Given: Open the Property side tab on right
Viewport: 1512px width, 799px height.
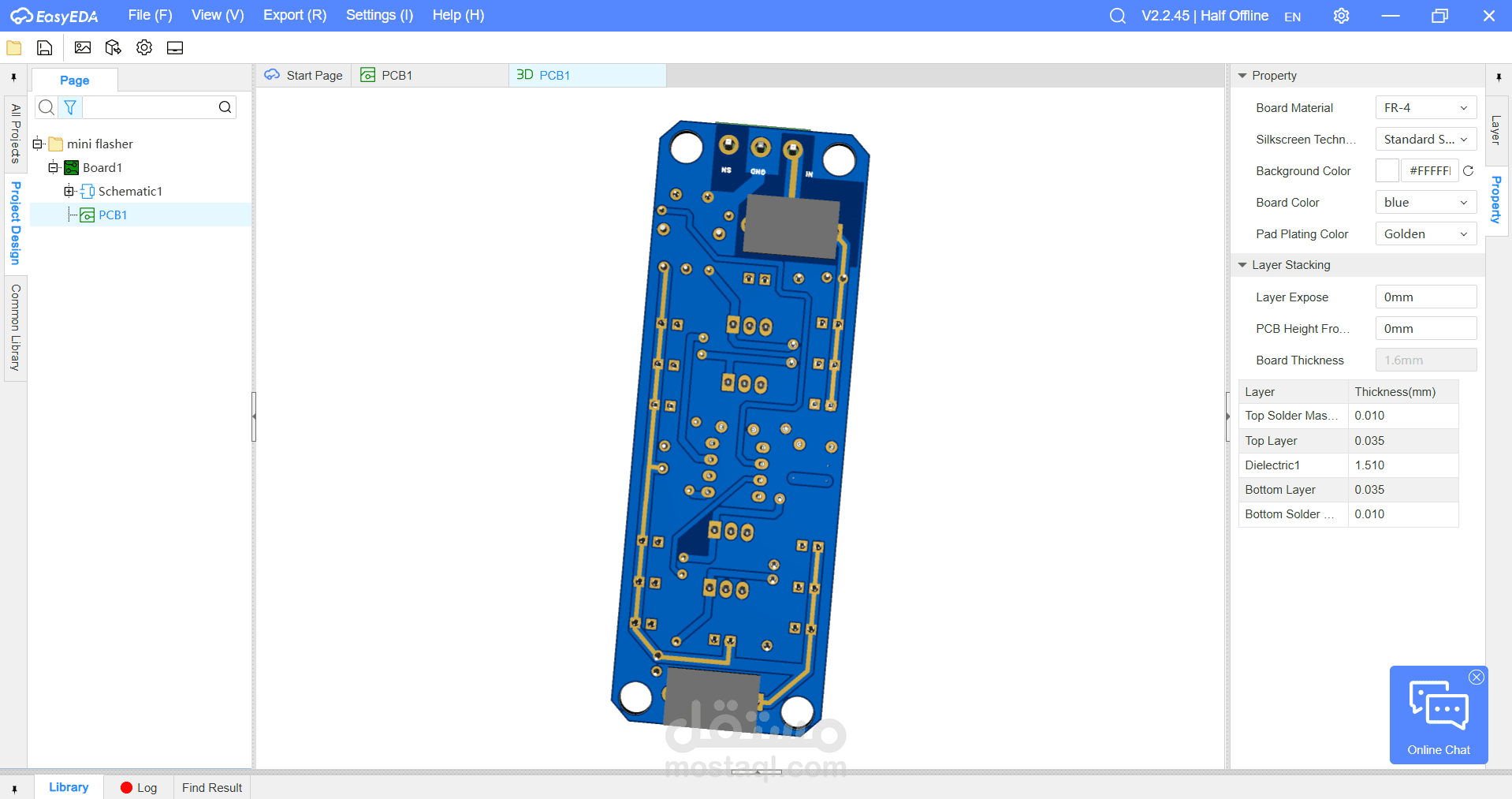Looking at the screenshot, I should [1495, 200].
